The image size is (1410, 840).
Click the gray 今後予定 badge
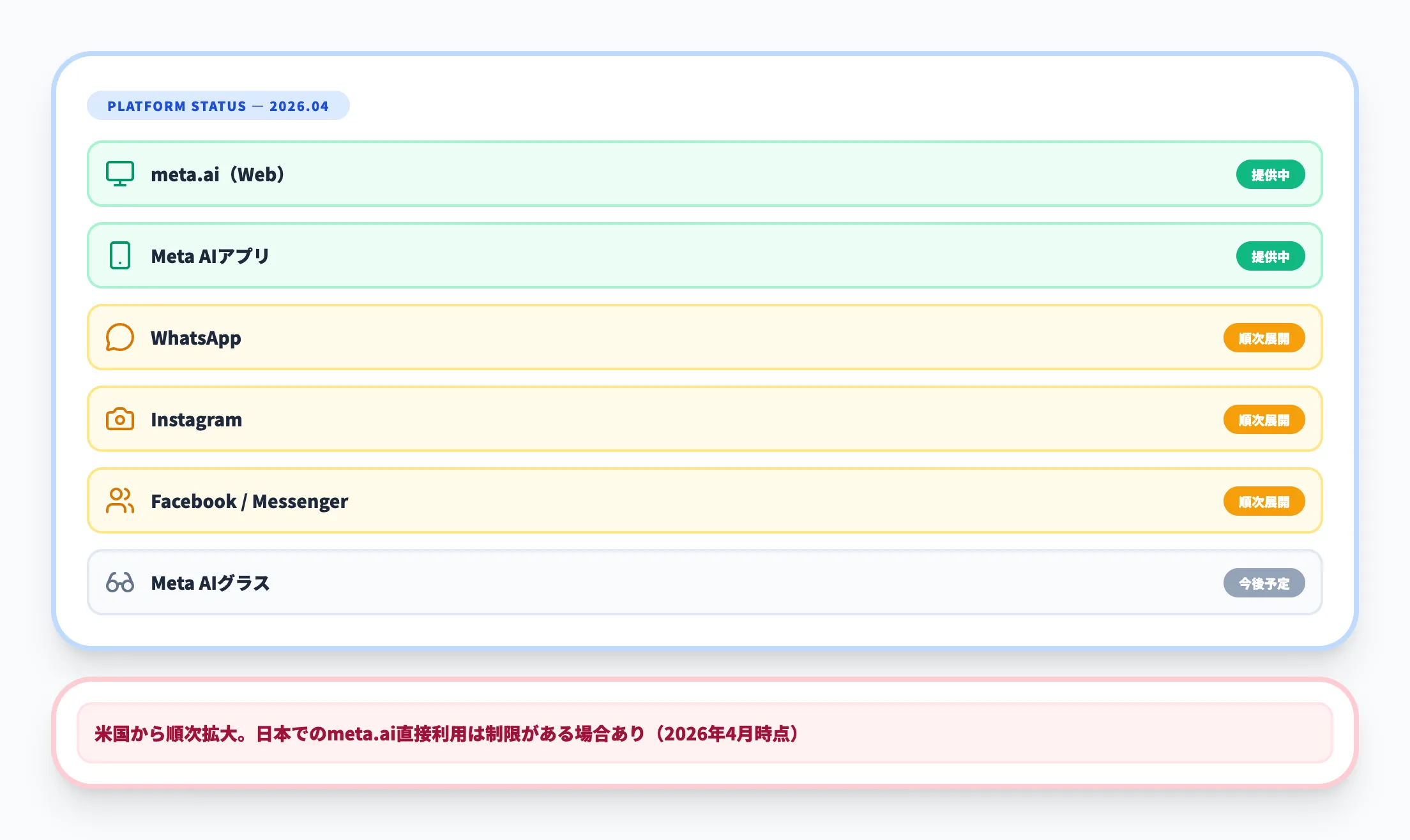tap(1264, 583)
